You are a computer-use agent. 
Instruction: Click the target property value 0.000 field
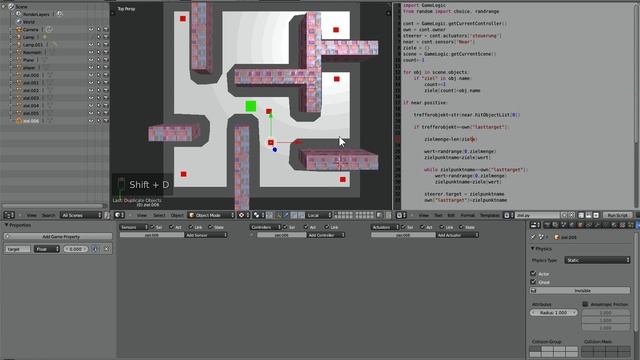(x=76, y=249)
